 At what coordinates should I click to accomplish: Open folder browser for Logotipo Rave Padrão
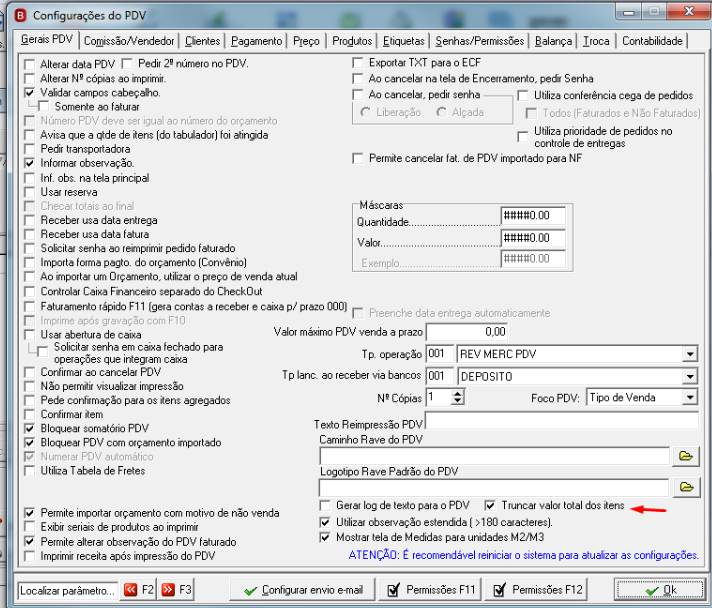(686, 488)
